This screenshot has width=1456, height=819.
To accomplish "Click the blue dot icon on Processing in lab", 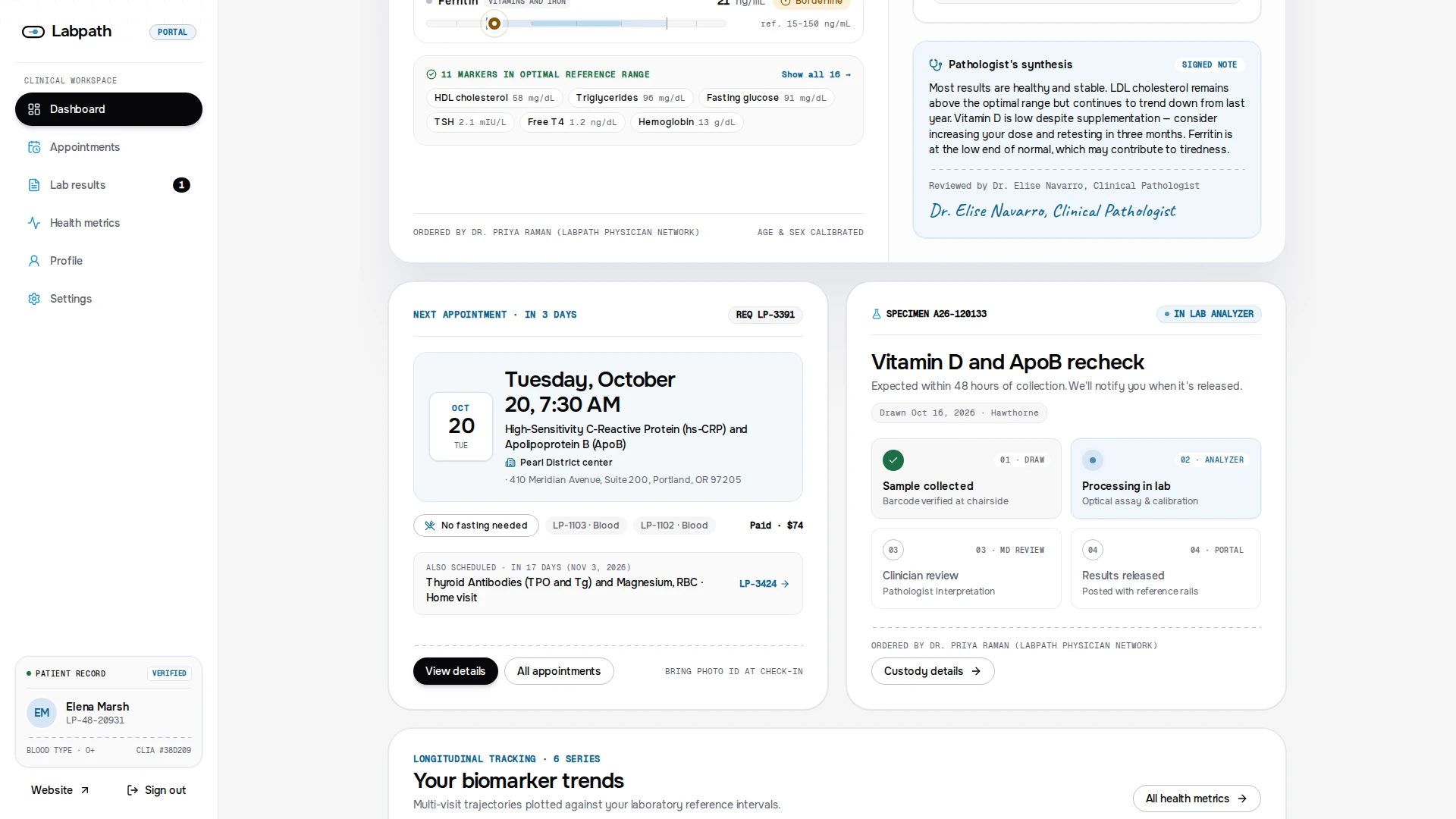I will pos(1093,460).
